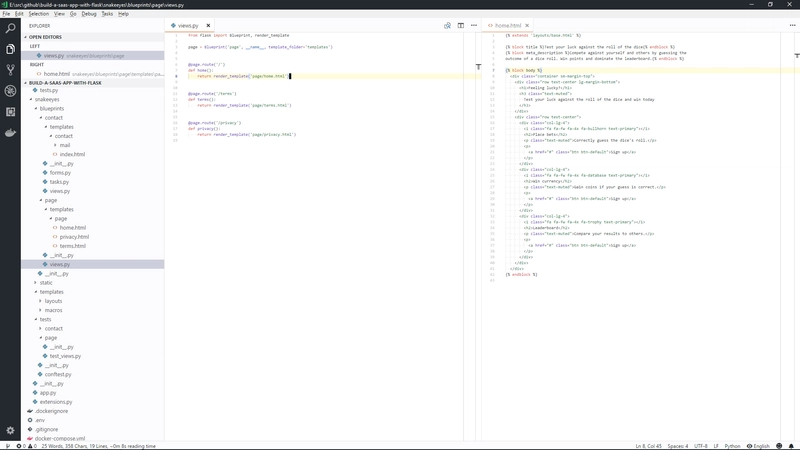Screen dimensions: 800x450
Task: Close the home.html tab
Action: pyautogui.click(x=527, y=26)
